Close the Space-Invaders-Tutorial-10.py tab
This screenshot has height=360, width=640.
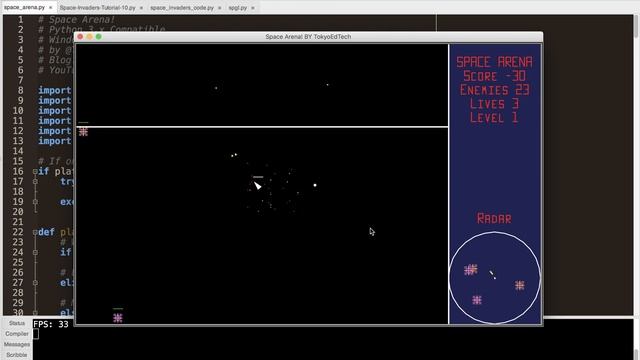coord(141,8)
